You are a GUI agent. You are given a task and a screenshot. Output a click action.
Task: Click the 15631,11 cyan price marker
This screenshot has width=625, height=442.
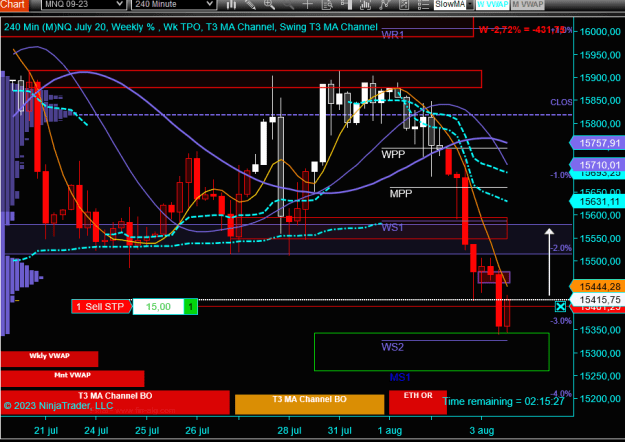pyautogui.click(x=597, y=202)
